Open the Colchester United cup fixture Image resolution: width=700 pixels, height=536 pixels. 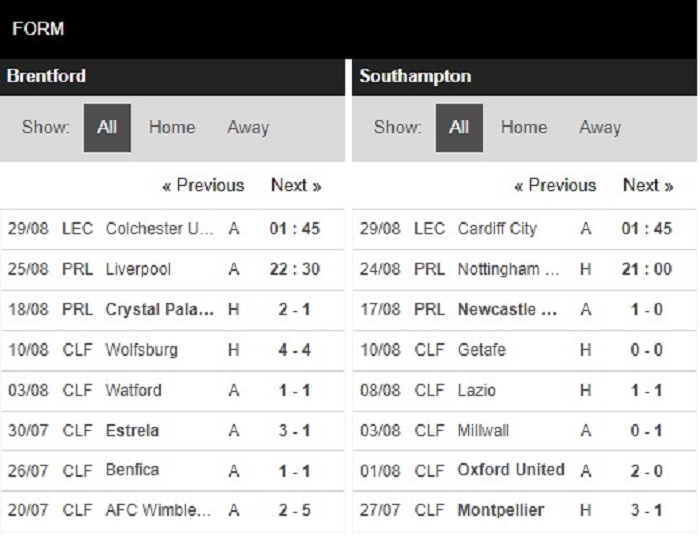pyautogui.click(x=173, y=229)
